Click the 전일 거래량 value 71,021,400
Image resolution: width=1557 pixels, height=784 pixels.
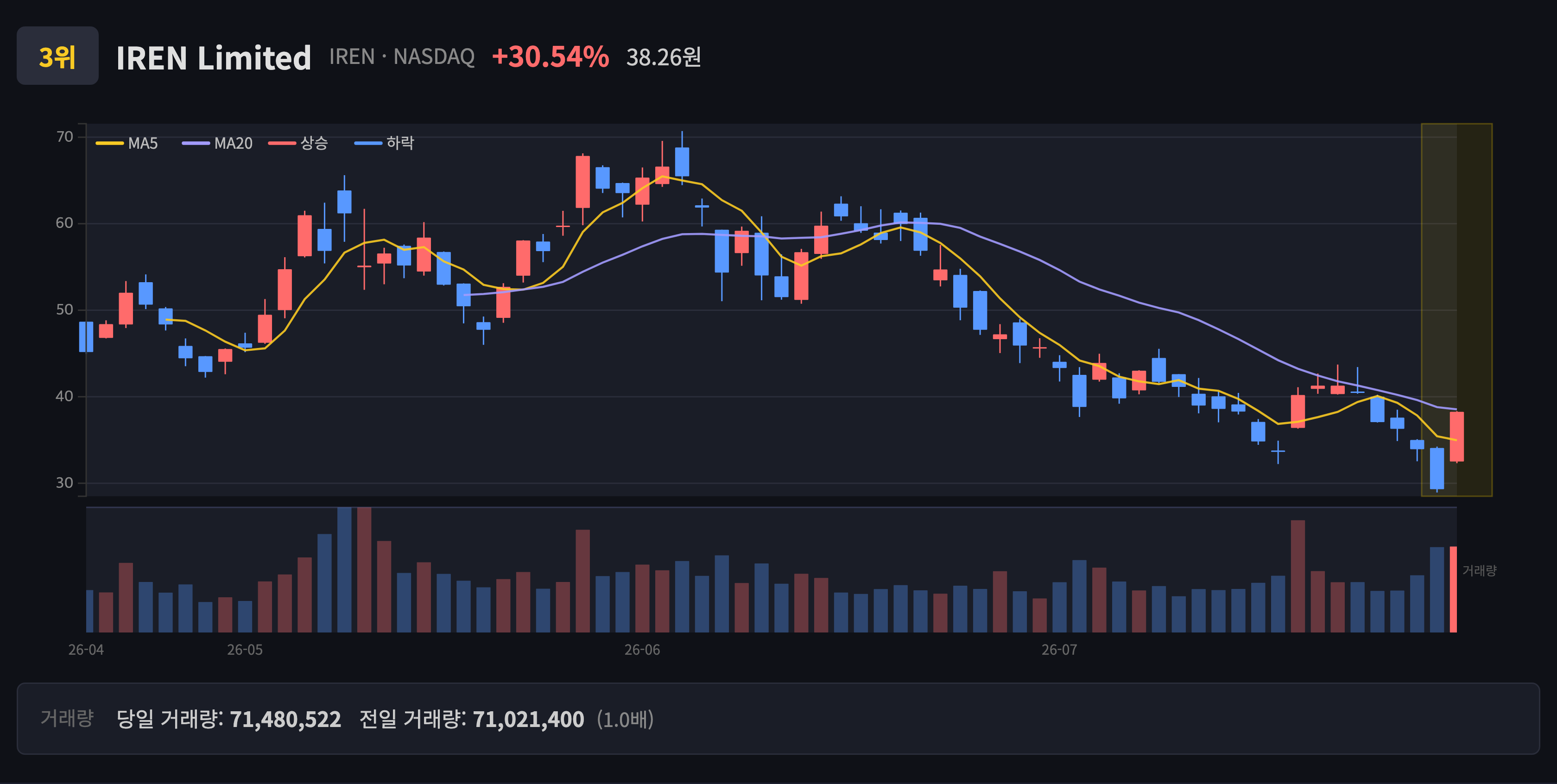(528, 719)
